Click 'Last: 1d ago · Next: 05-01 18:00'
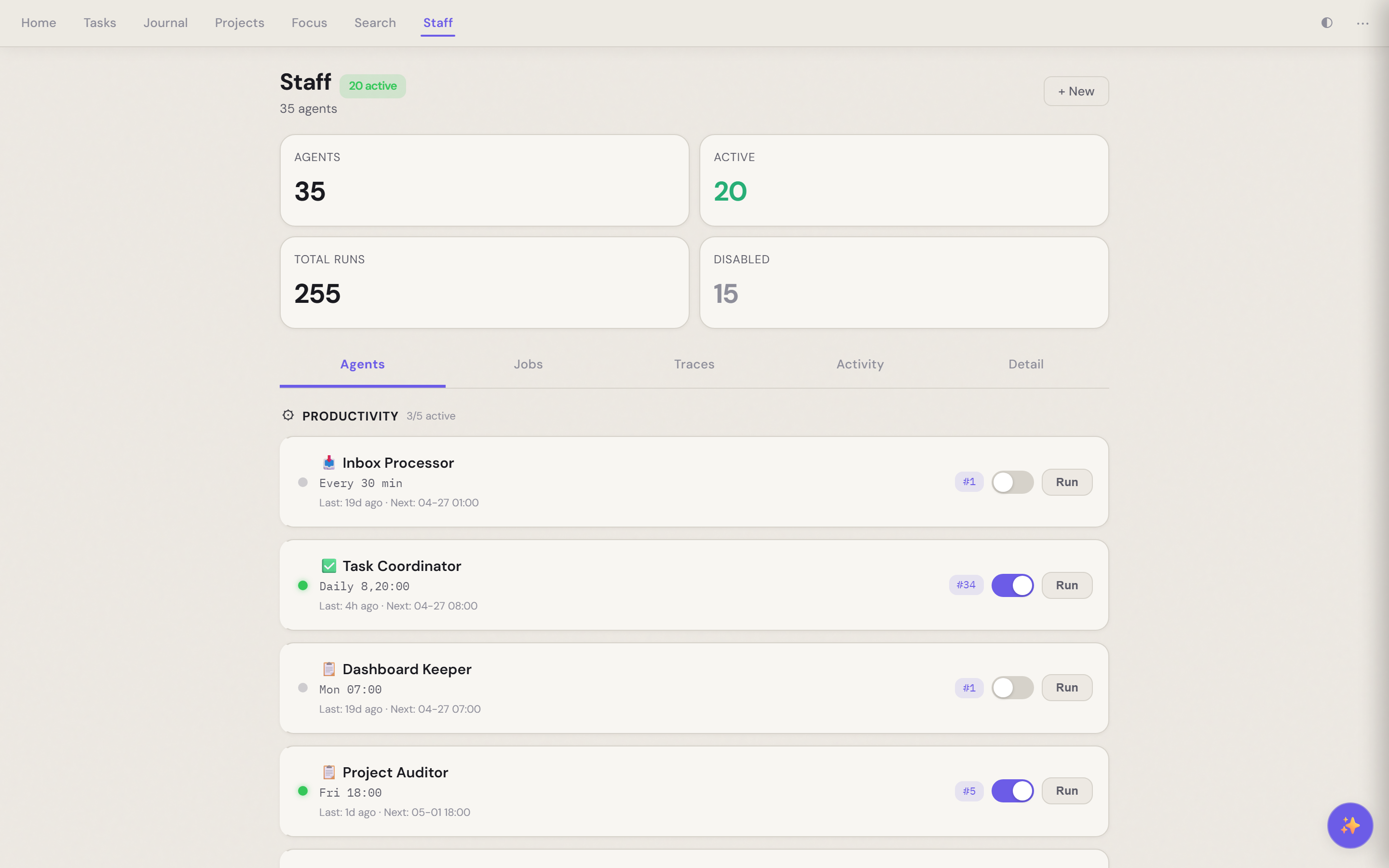 coord(395,813)
